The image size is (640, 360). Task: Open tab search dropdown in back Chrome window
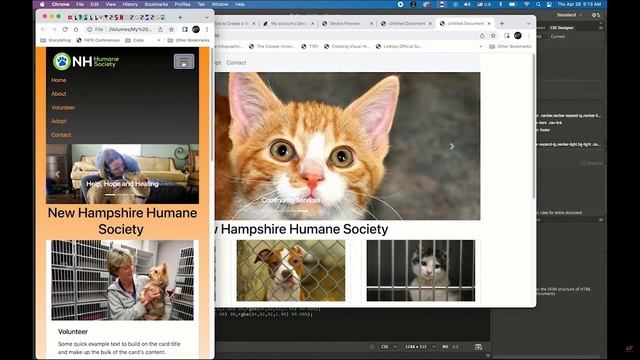[x=529, y=24]
